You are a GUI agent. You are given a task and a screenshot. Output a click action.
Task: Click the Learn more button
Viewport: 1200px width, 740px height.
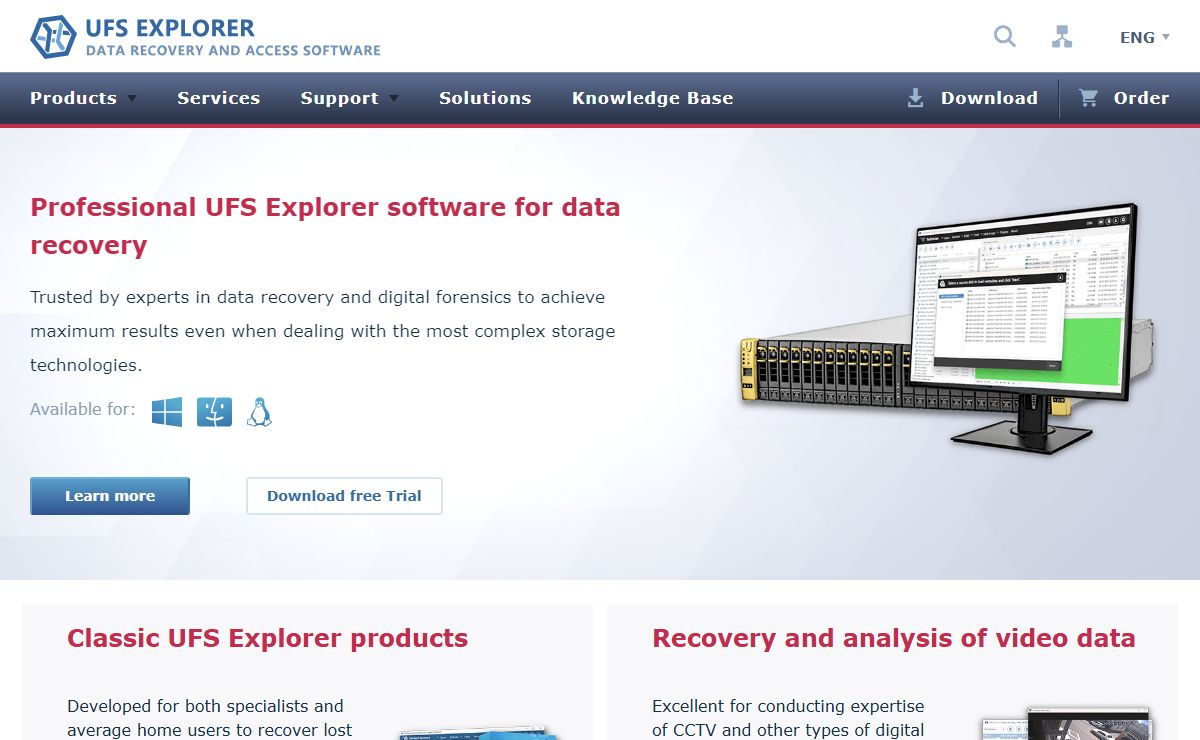(110, 496)
